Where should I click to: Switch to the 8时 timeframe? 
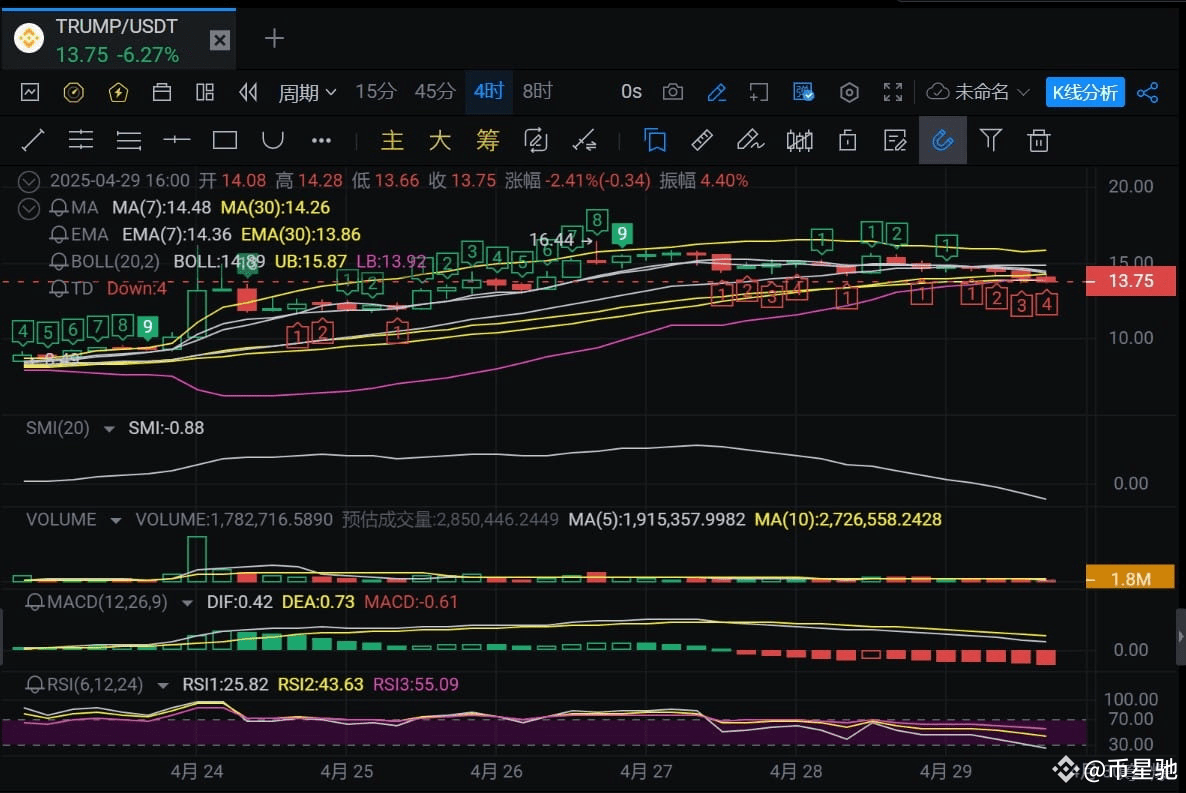tap(537, 92)
